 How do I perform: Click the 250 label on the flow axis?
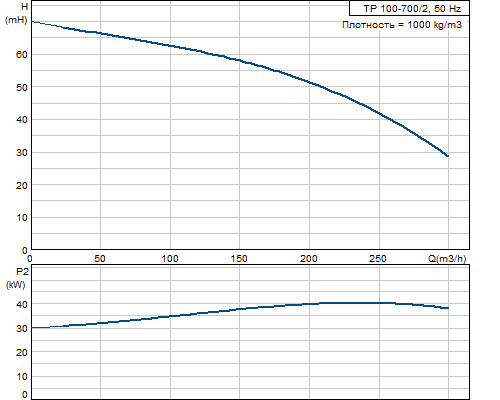point(378,259)
